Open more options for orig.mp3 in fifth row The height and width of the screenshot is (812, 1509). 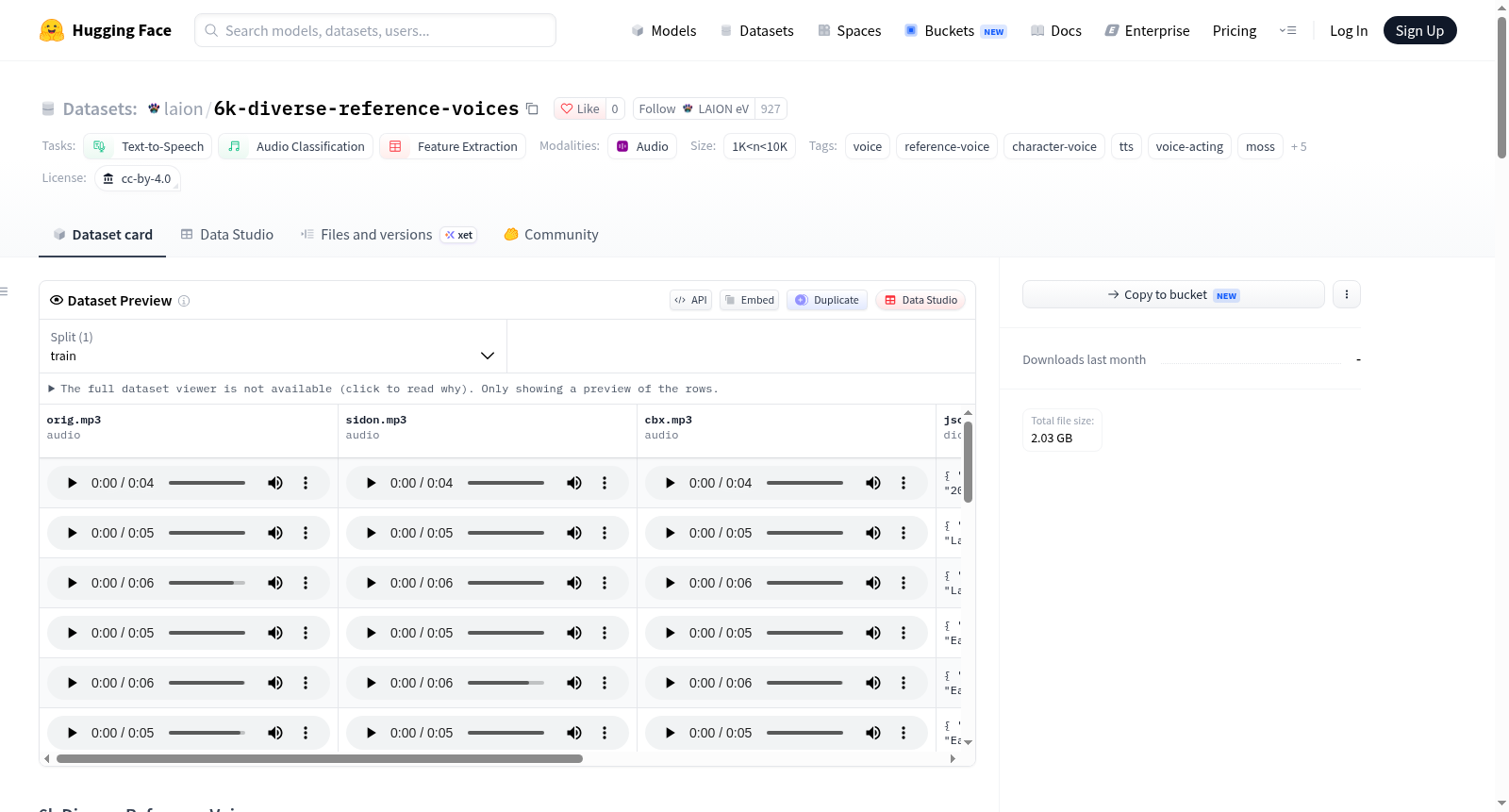(306, 683)
